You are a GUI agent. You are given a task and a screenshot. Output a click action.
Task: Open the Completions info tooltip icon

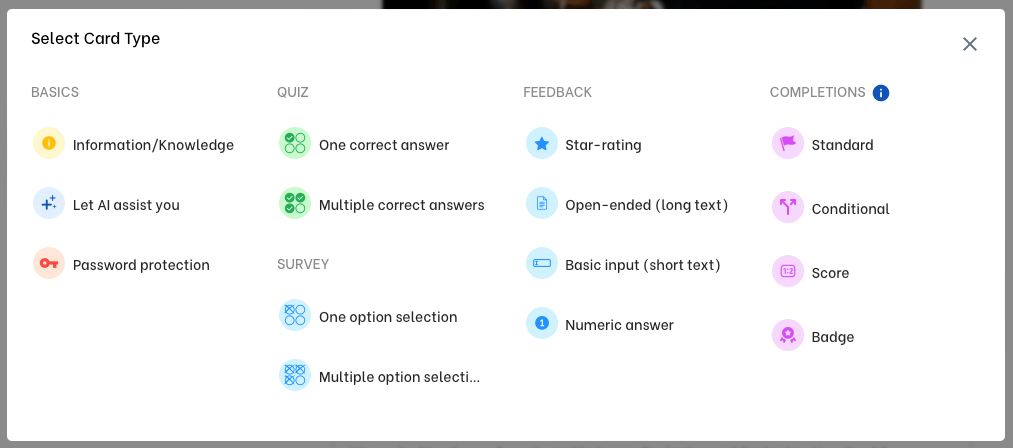(x=881, y=93)
